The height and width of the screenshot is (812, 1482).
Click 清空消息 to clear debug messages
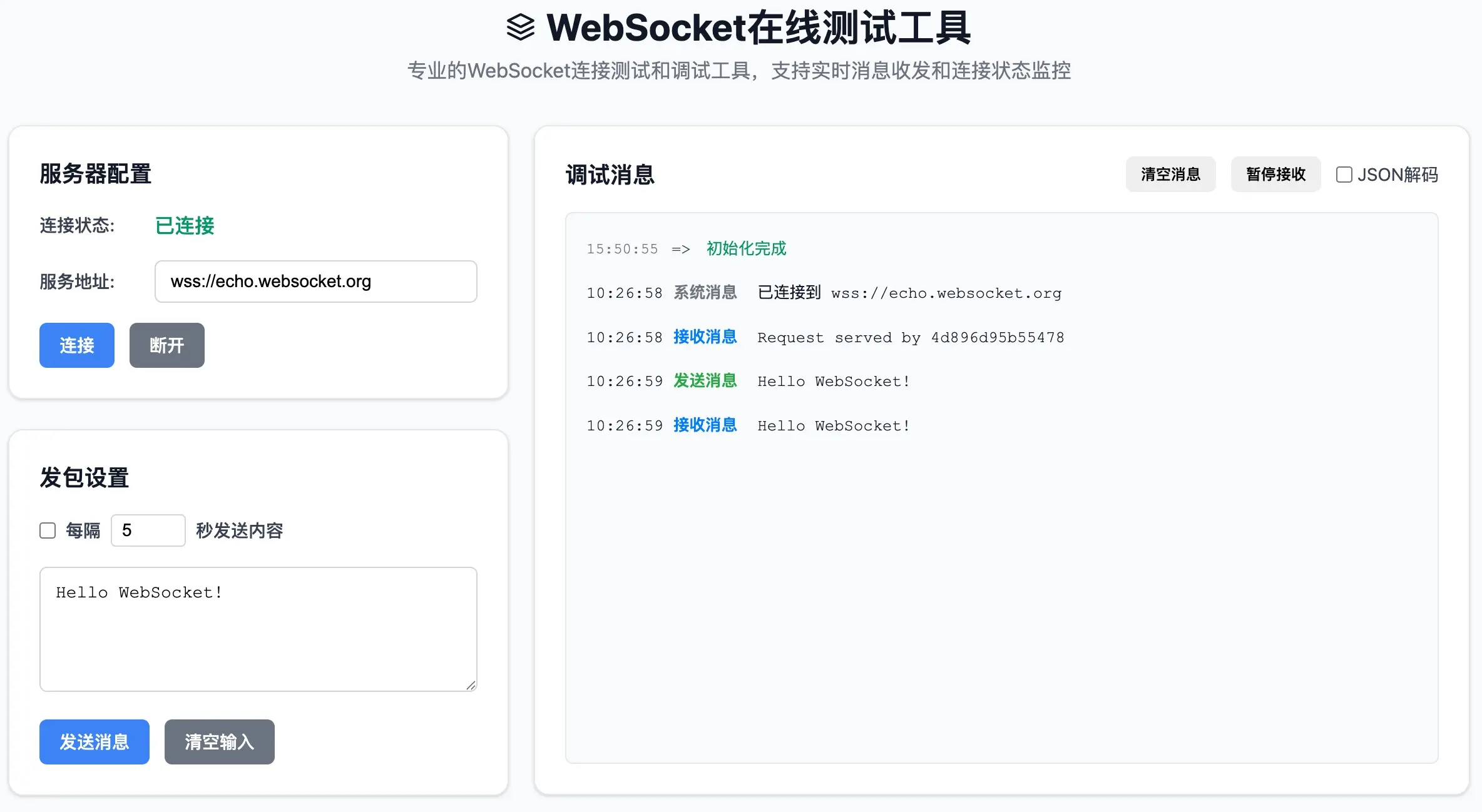click(1170, 175)
